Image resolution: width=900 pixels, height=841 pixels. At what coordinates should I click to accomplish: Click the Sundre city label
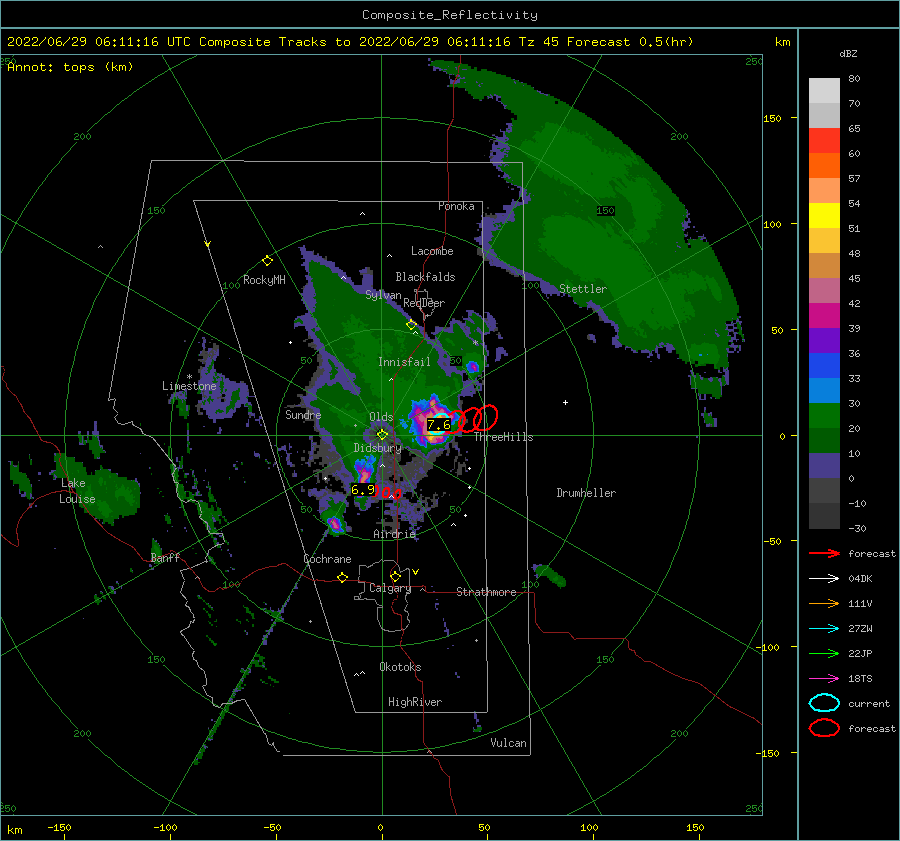tap(303, 415)
